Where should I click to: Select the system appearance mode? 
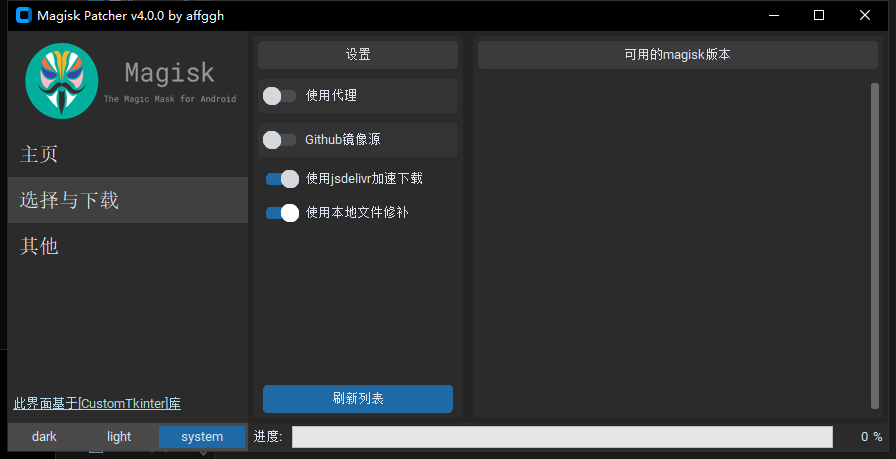(202, 437)
